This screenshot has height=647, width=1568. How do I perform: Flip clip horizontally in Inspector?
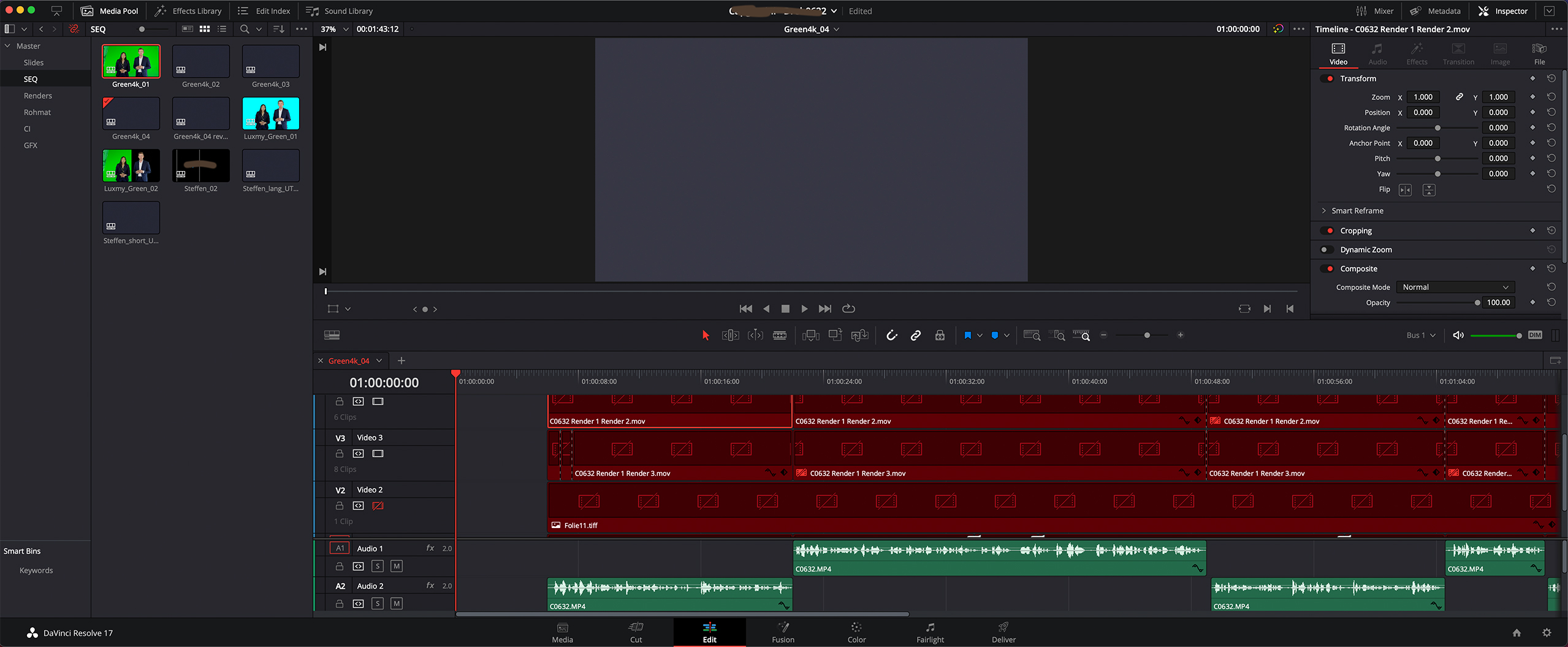point(1405,190)
